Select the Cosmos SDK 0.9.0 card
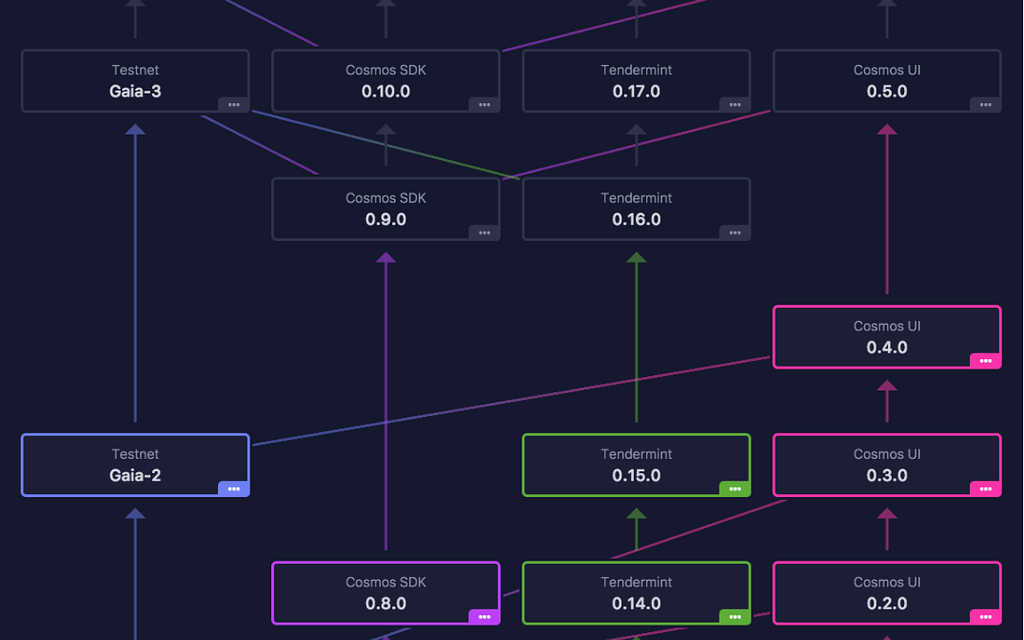Image resolution: width=1024 pixels, height=640 pixels. (386, 209)
